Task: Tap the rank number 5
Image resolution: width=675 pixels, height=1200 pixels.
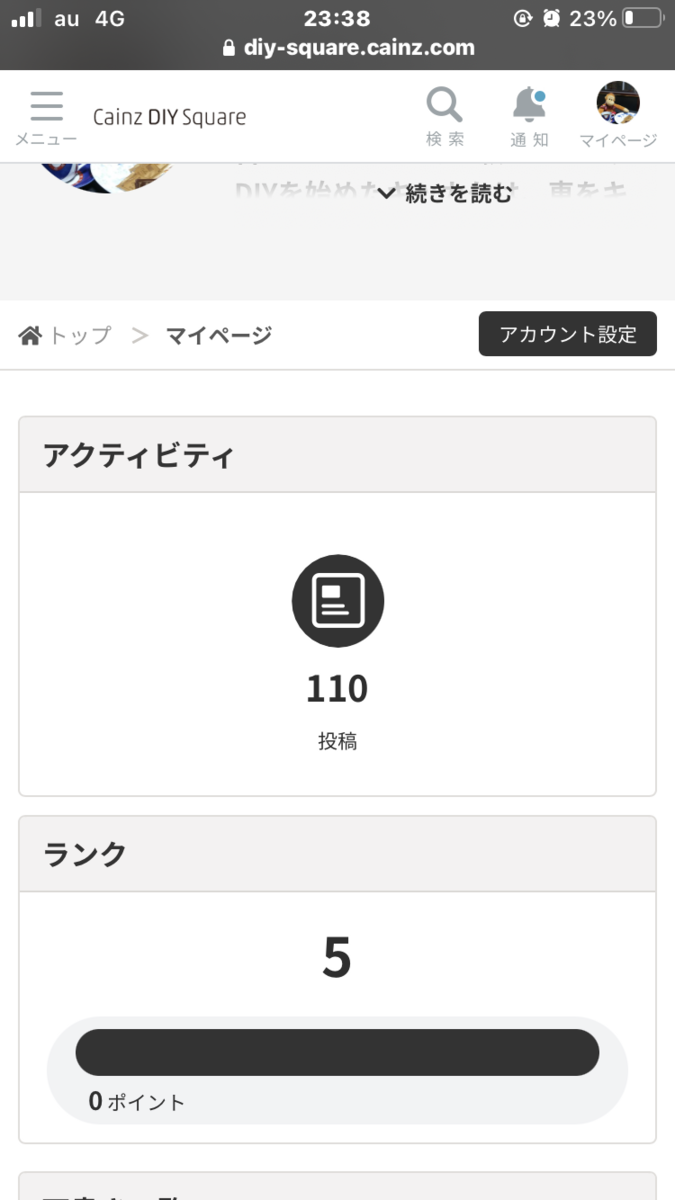Action: coord(337,959)
